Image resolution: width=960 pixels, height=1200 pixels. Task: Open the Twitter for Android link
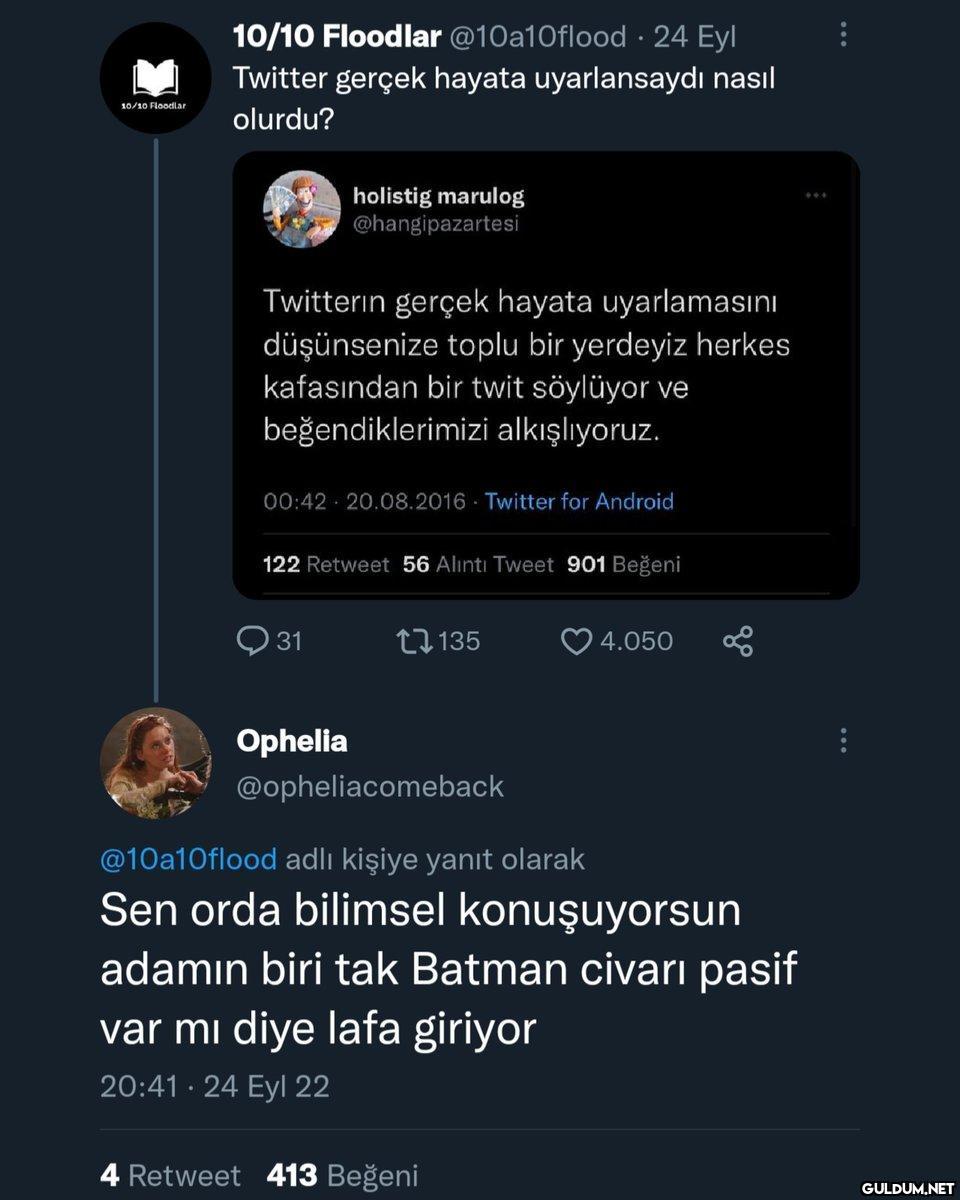click(x=579, y=501)
